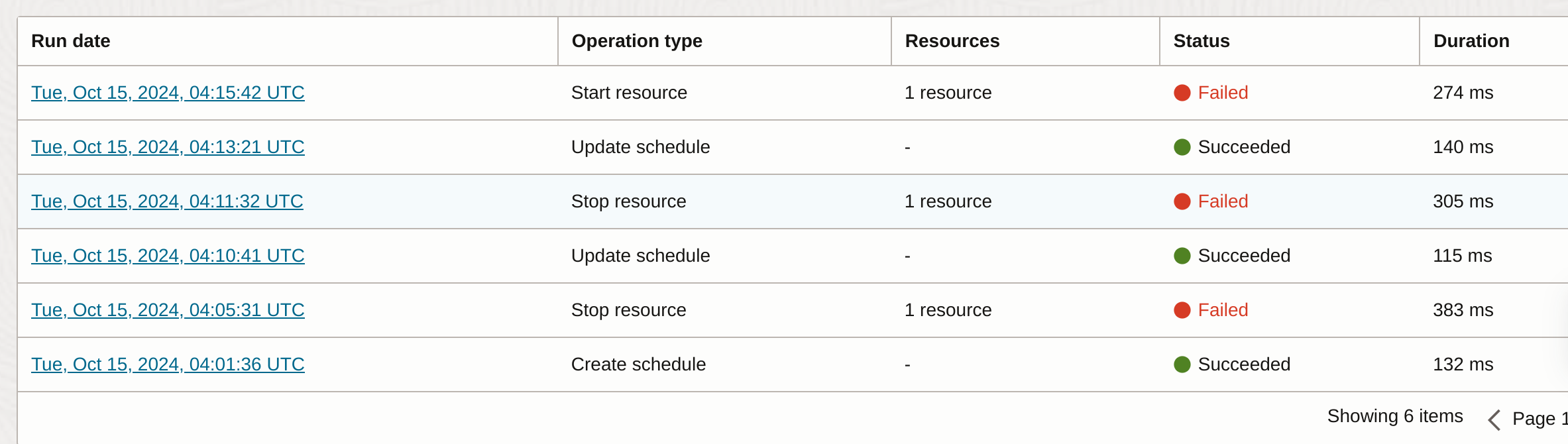Screen dimensions: 1568x444
Task: Click the green Succeeded icon for 04:10:41 Update schedule
Action: coord(1182,256)
